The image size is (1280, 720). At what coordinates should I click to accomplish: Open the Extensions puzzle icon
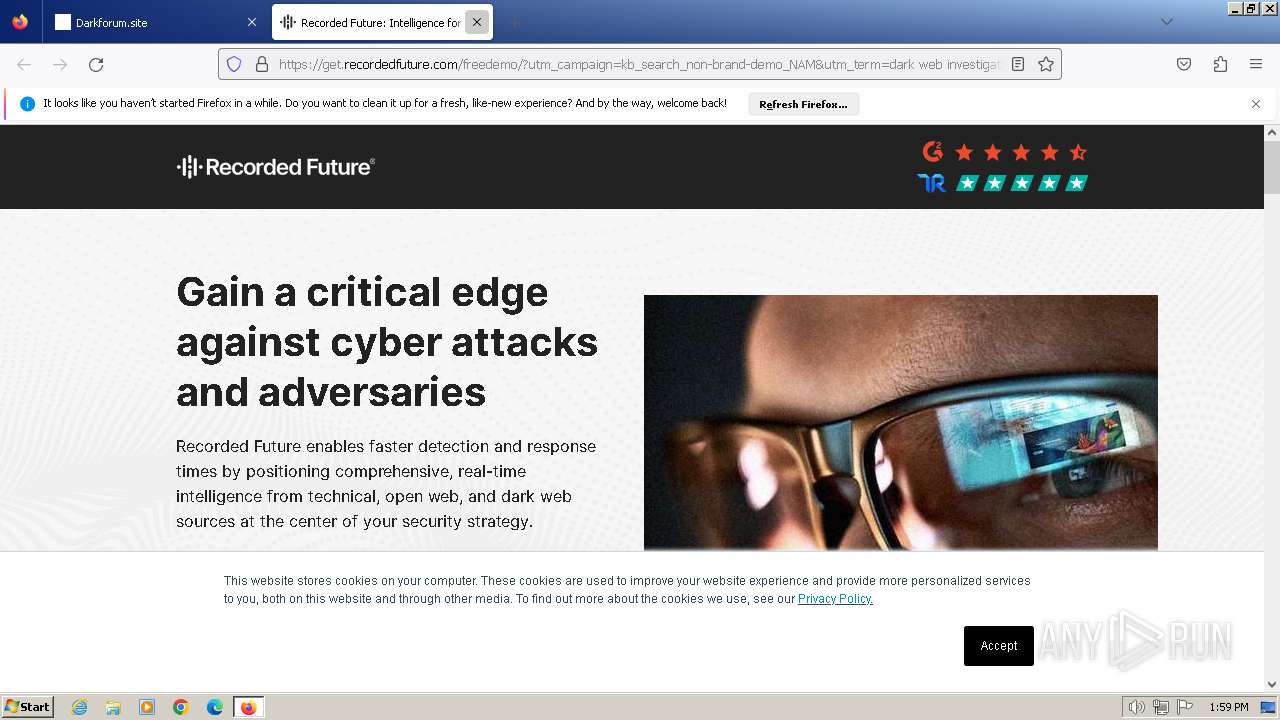tap(1220, 64)
